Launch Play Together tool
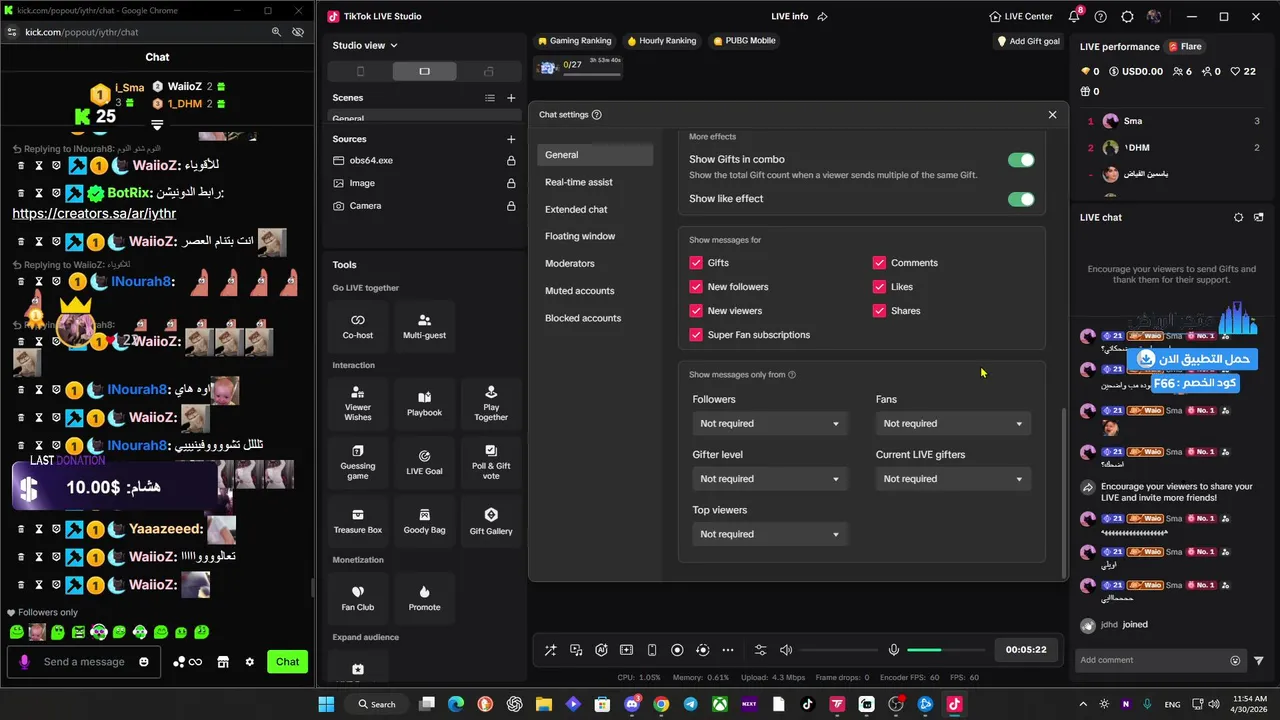Image resolution: width=1280 pixels, height=720 pixels. [491, 403]
